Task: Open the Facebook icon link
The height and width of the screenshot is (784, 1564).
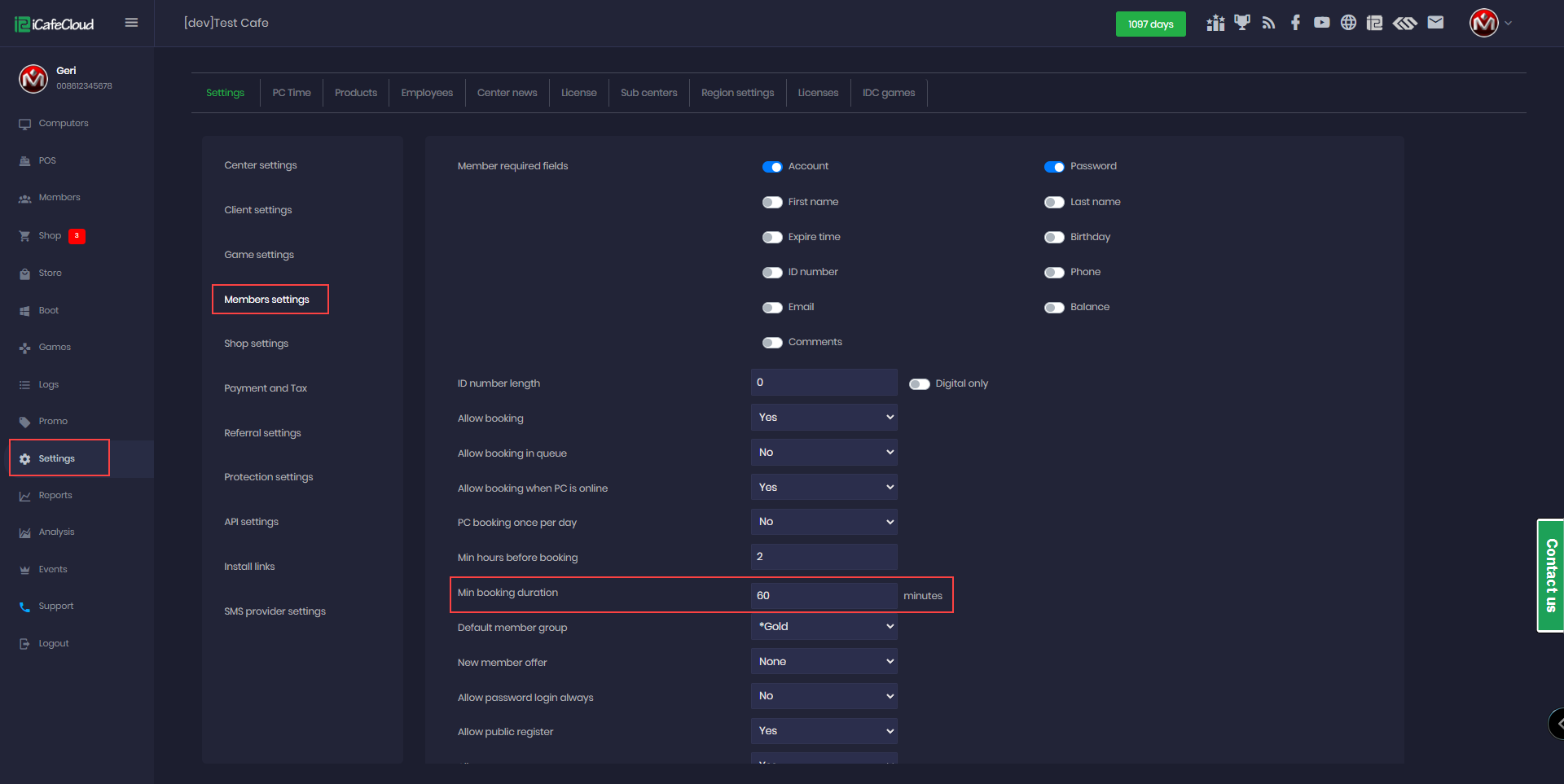Action: (x=1295, y=23)
